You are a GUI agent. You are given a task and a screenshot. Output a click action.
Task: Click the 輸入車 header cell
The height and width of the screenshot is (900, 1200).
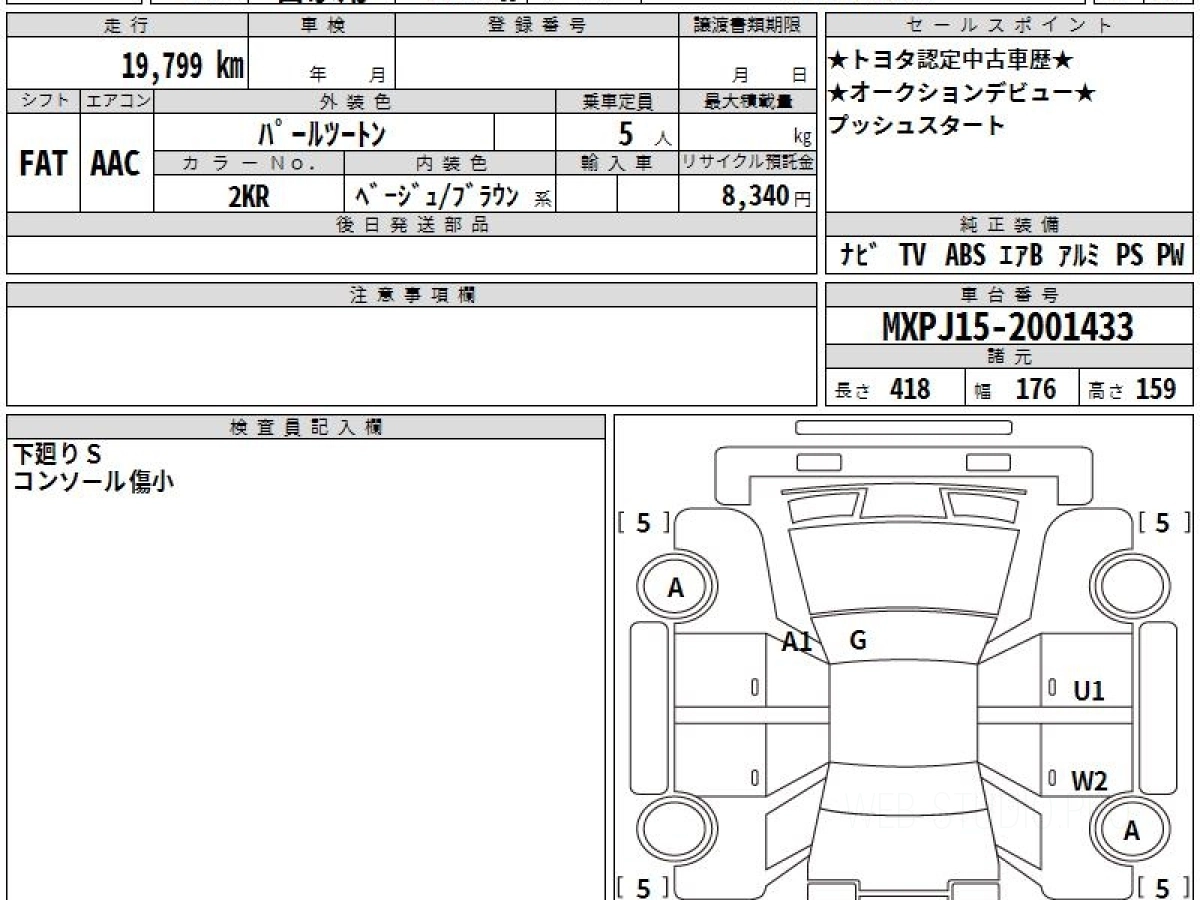(x=617, y=162)
